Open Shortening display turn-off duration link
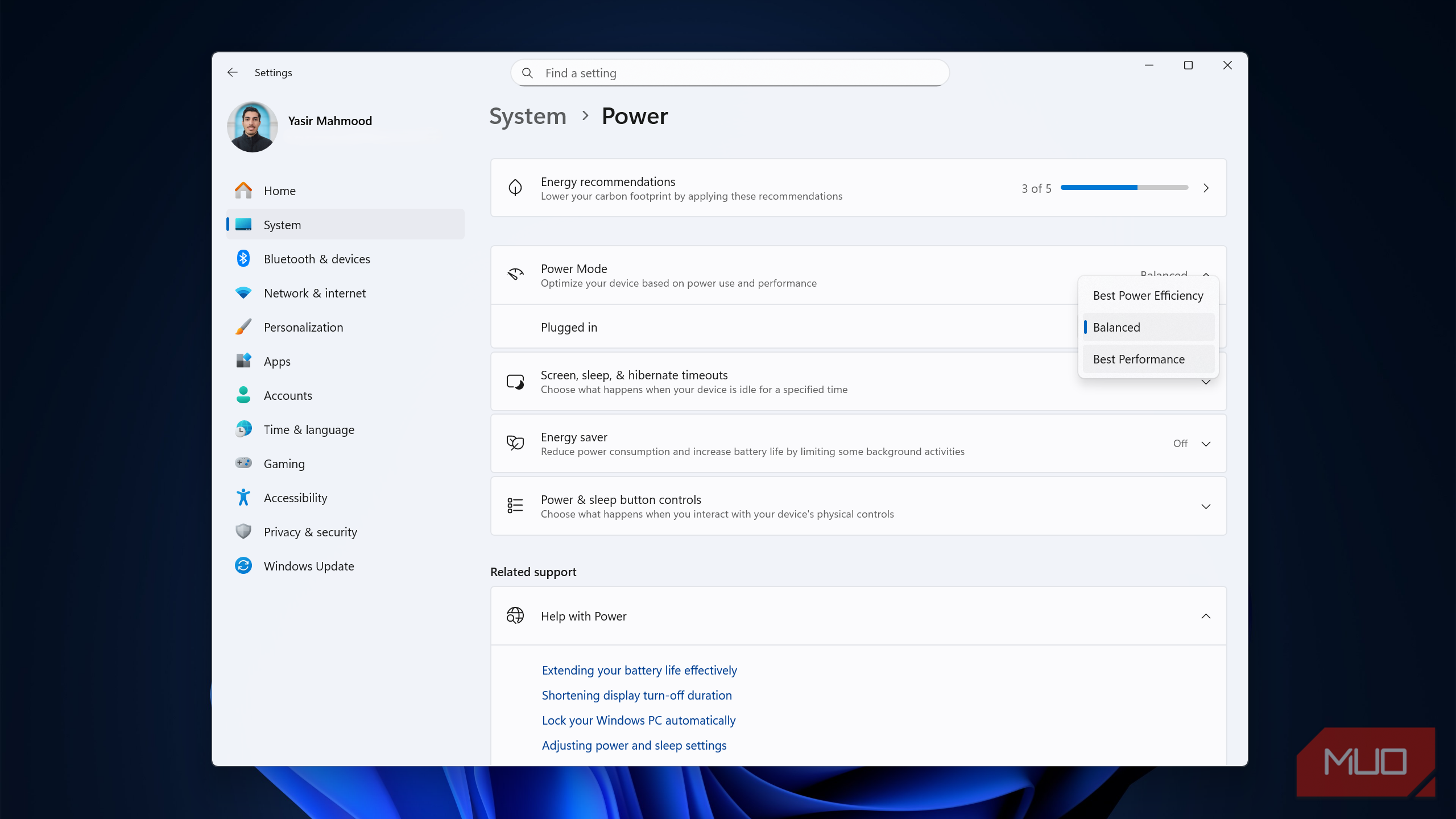Image resolution: width=1456 pixels, height=819 pixels. click(x=636, y=695)
